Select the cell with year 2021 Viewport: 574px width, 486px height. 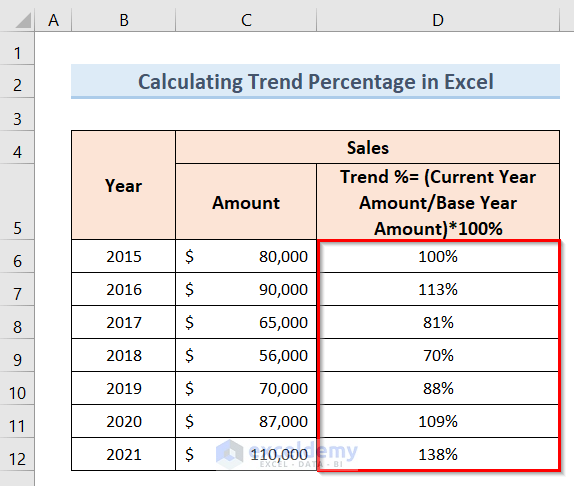[x=123, y=454]
